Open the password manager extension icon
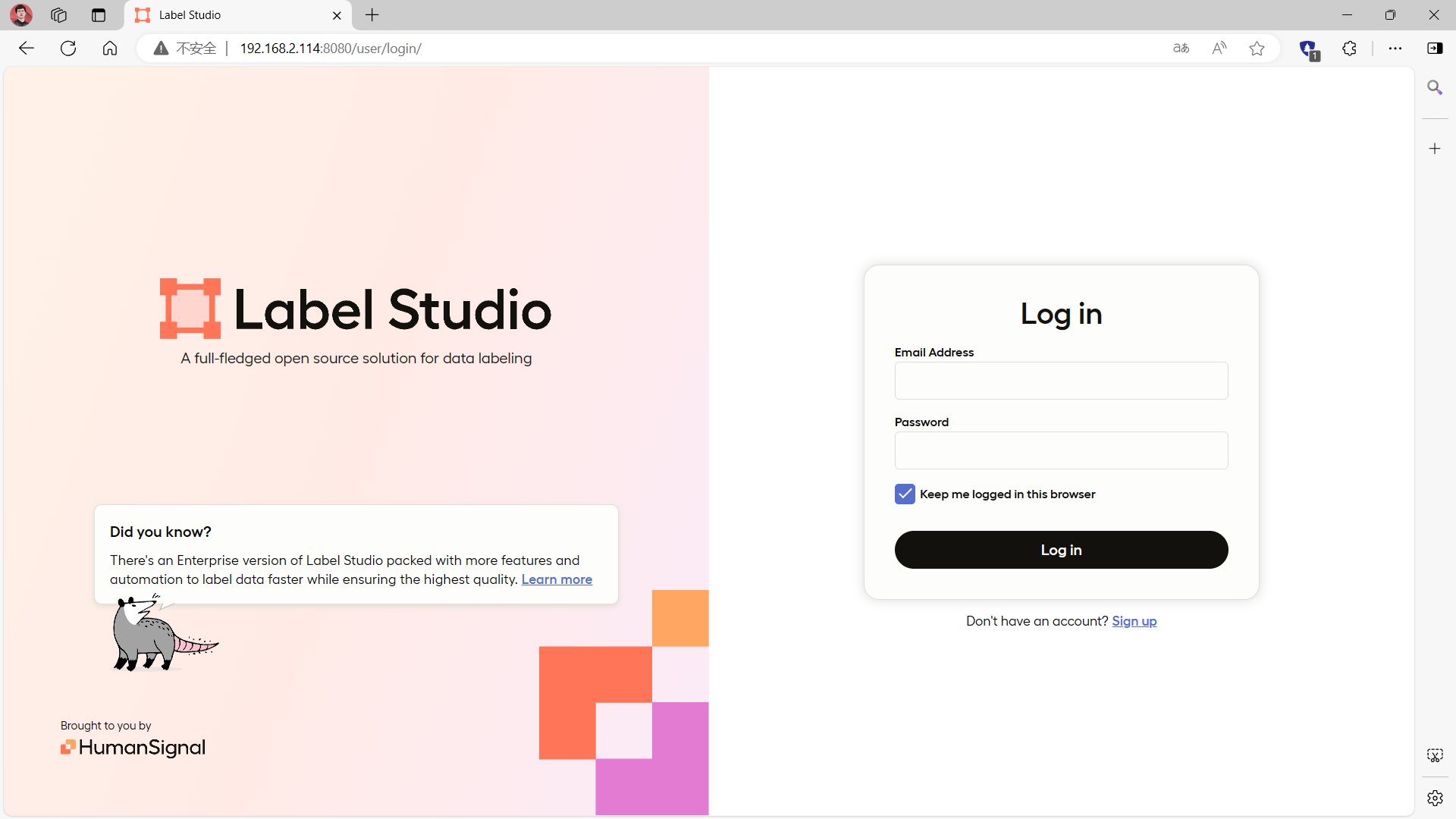This screenshot has width=1456, height=819. (x=1309, y=49)
